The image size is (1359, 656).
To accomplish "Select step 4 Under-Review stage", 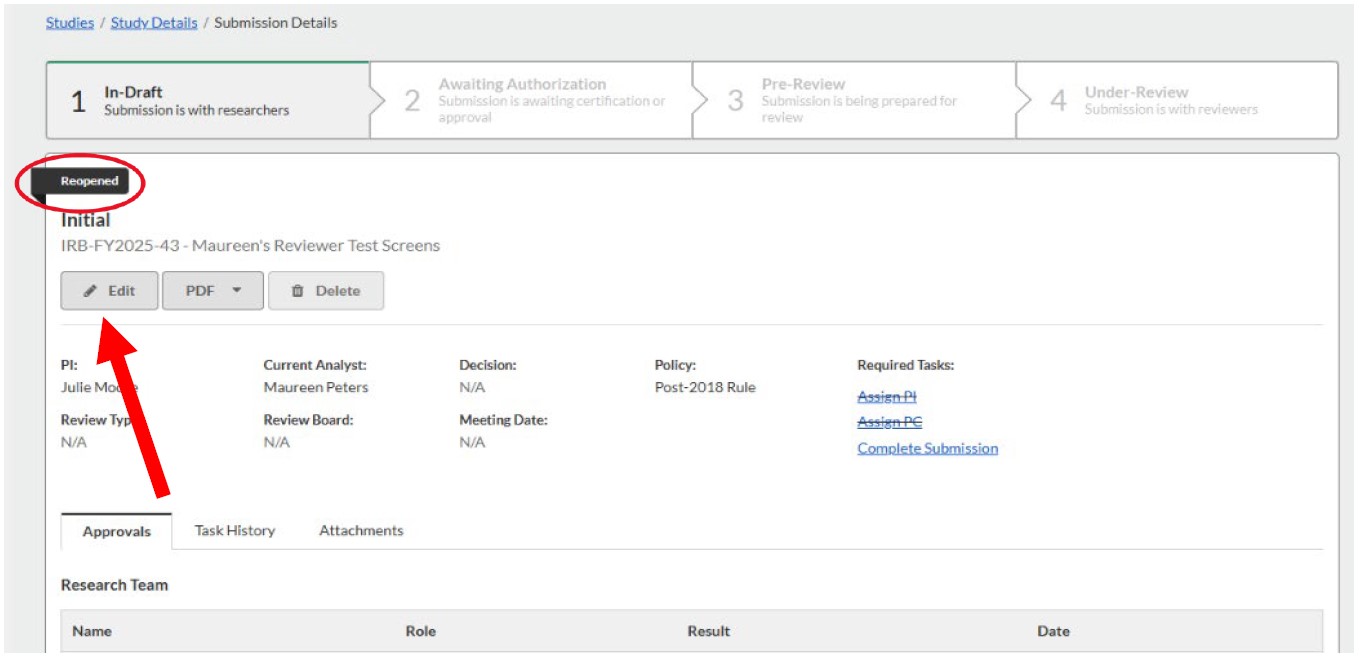I will click(x=1177, y=101).
